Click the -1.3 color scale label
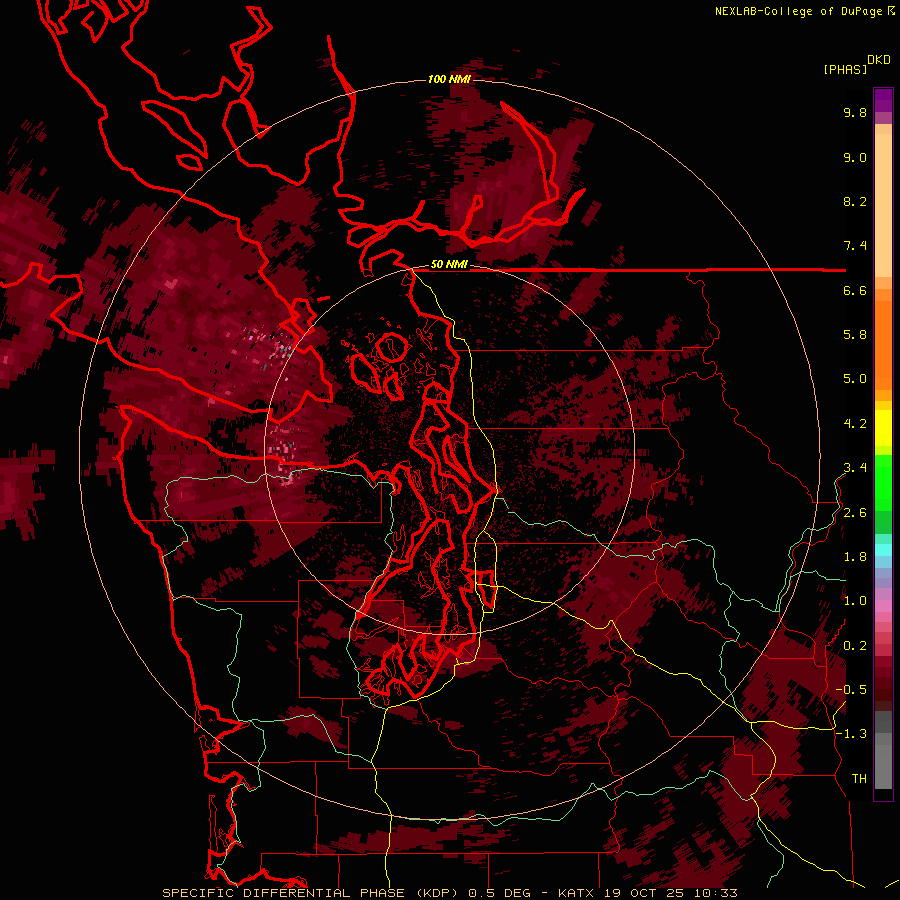Image resolution: width=900 pixels, height=900 pixels. (851, 734)
